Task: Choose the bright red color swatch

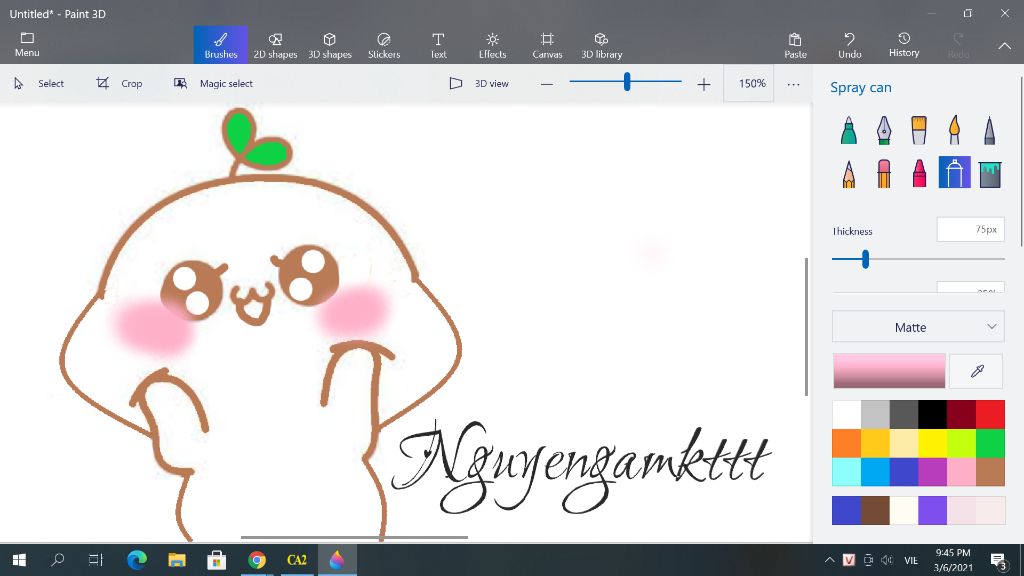Action: (x=991, y=415)
